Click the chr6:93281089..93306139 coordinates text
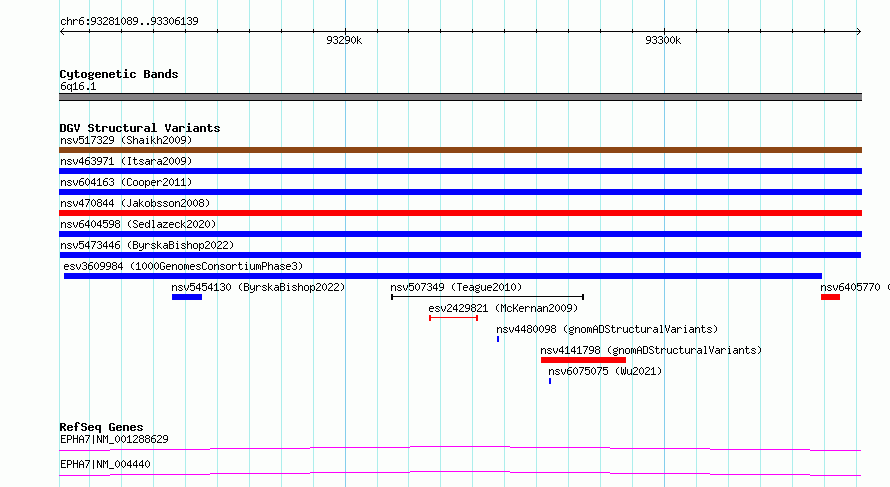The height and width of the screenshot is (487, 890). point(129,21)
